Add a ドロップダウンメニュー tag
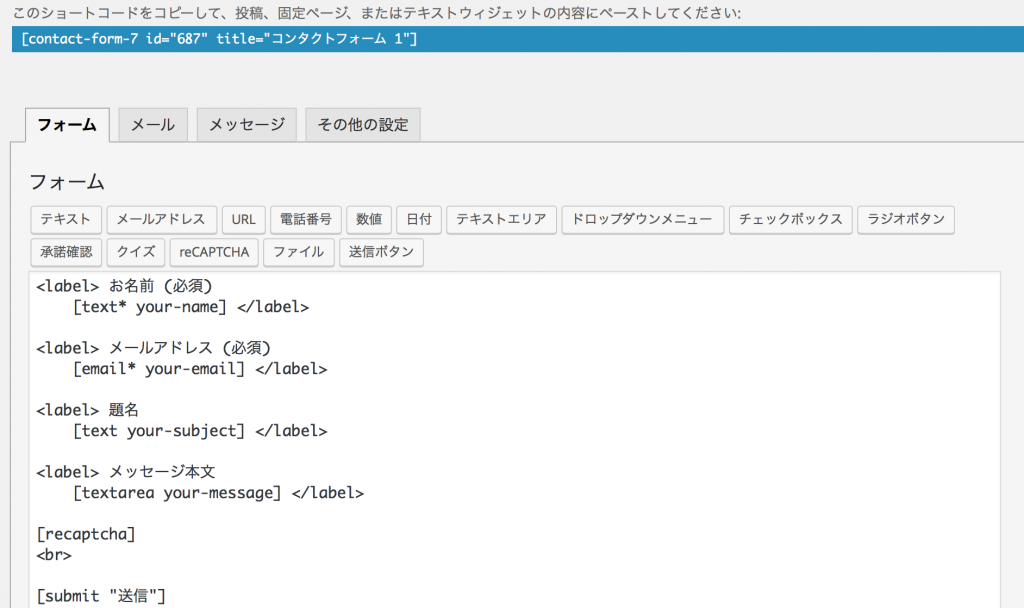Image resolution: width=1024 pixels, height=608 pixels. tap(643, 220)
